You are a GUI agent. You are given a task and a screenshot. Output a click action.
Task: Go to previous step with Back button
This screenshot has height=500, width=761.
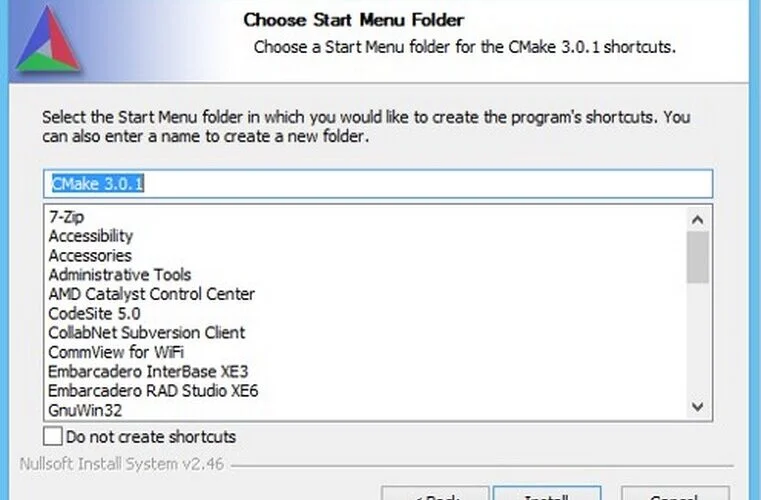click(x=435, y=493)
